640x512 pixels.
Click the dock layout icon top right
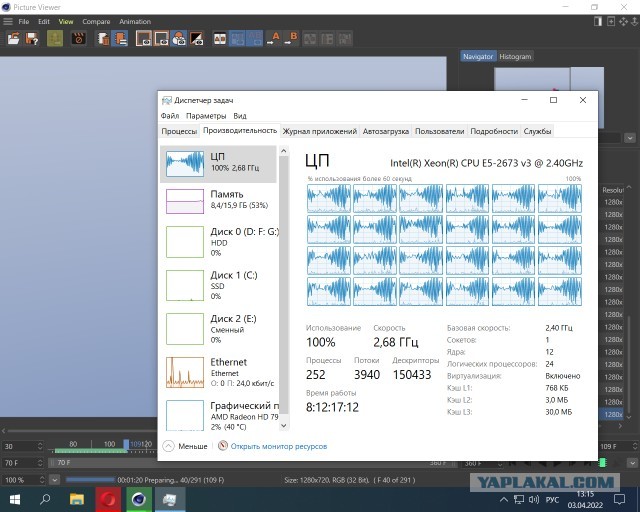click(598, 21)
